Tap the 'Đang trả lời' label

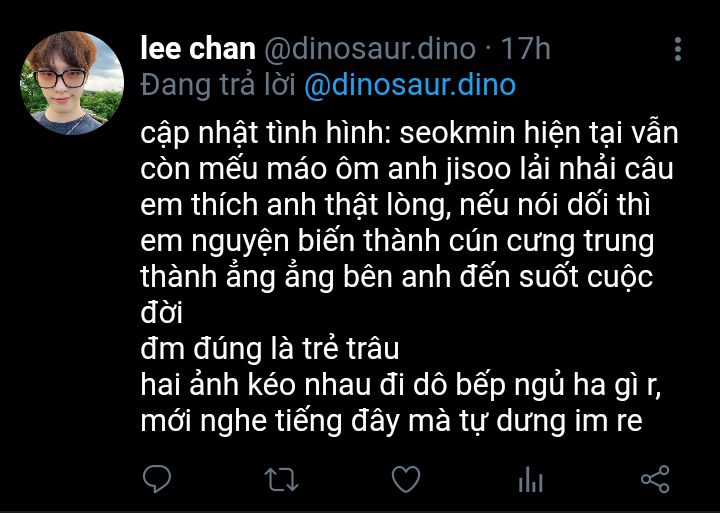click(x=218, y=85)
